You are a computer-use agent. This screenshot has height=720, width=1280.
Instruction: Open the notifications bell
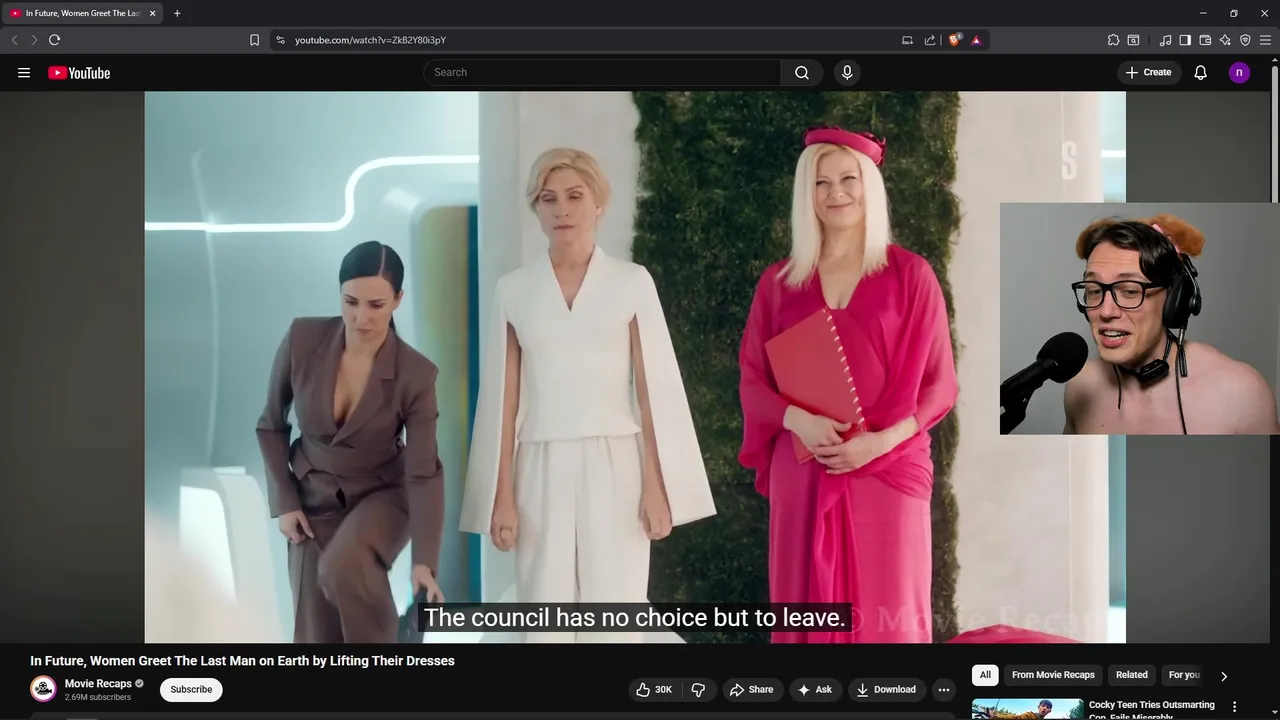click(x=1201, y=72)
